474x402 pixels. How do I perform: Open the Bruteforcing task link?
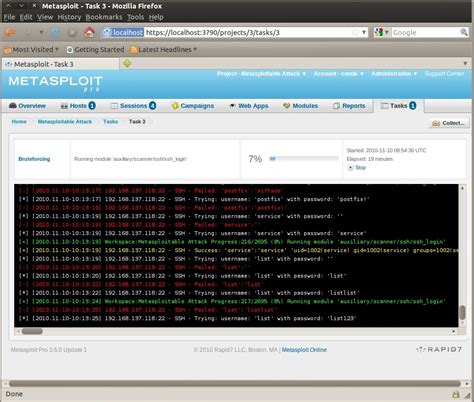pos(34,159)
